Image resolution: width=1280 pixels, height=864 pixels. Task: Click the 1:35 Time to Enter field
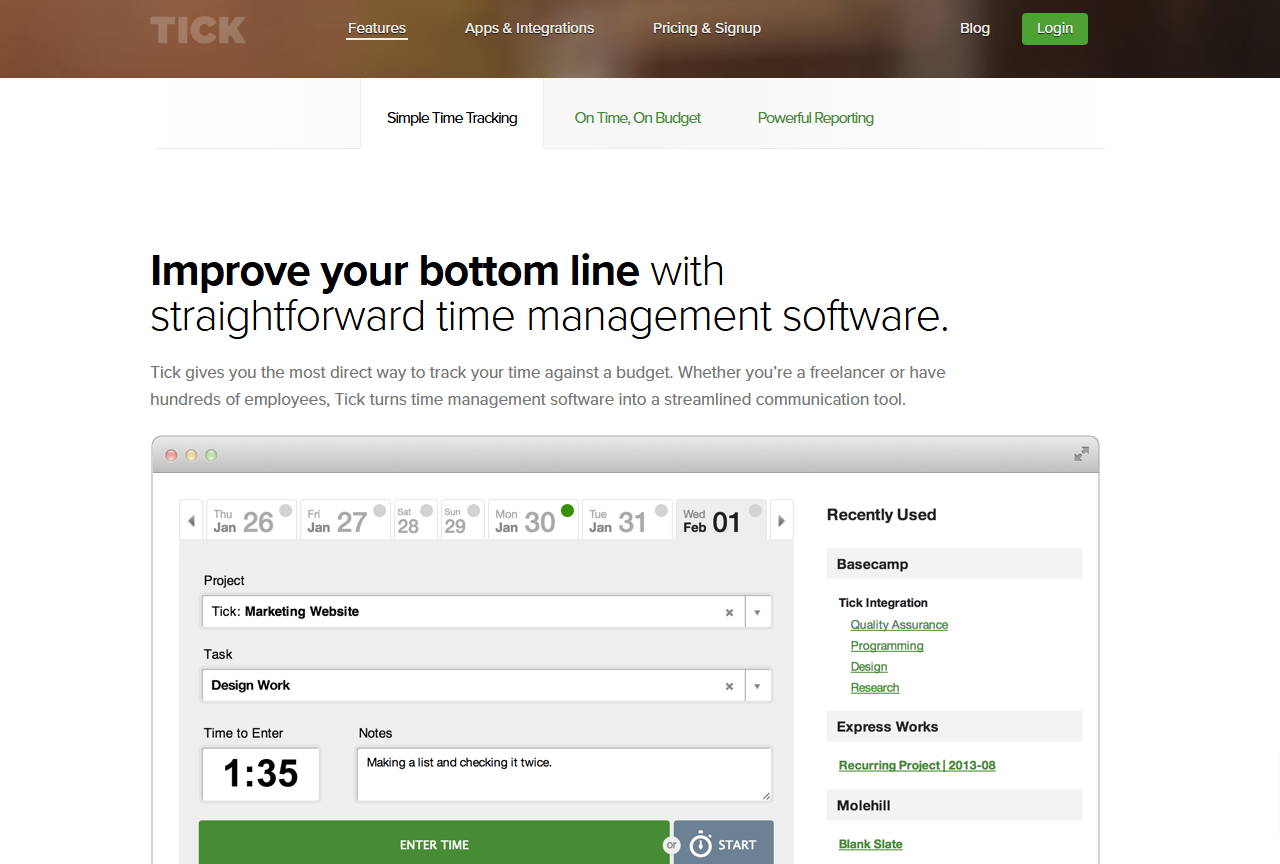[x=261, y=774]
